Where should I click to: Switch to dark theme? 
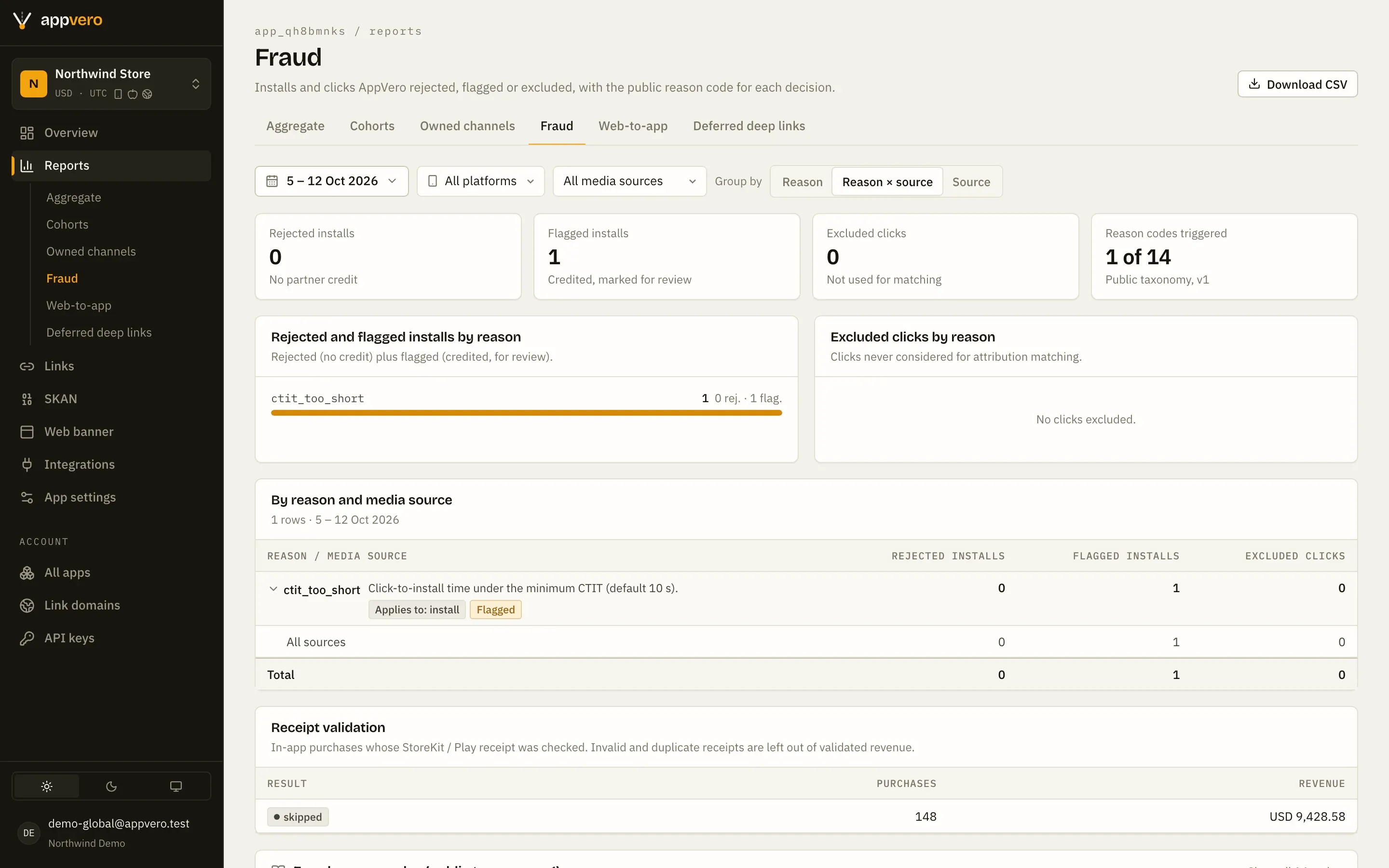(111, 786)
